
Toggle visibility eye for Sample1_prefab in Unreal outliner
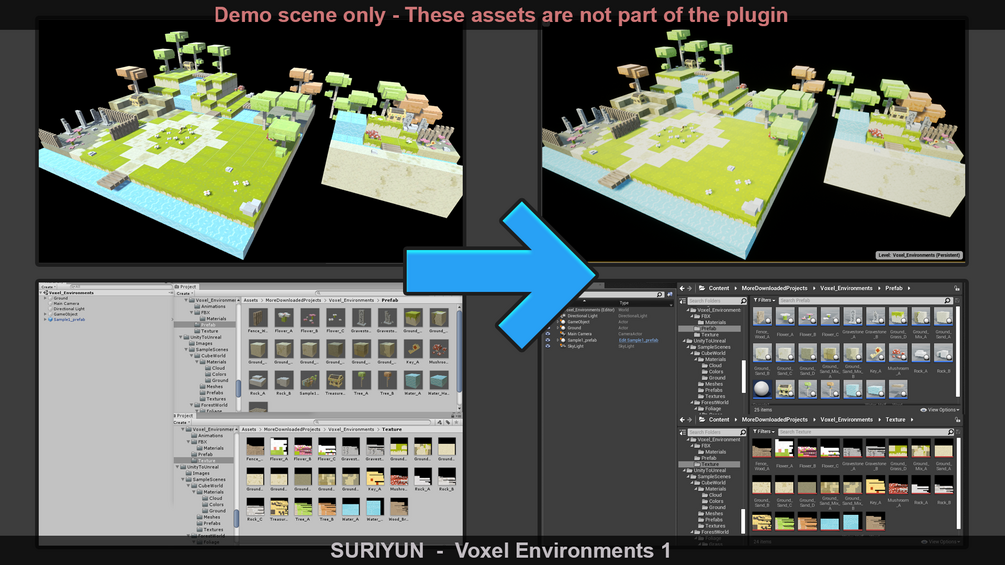coord(547,340)
